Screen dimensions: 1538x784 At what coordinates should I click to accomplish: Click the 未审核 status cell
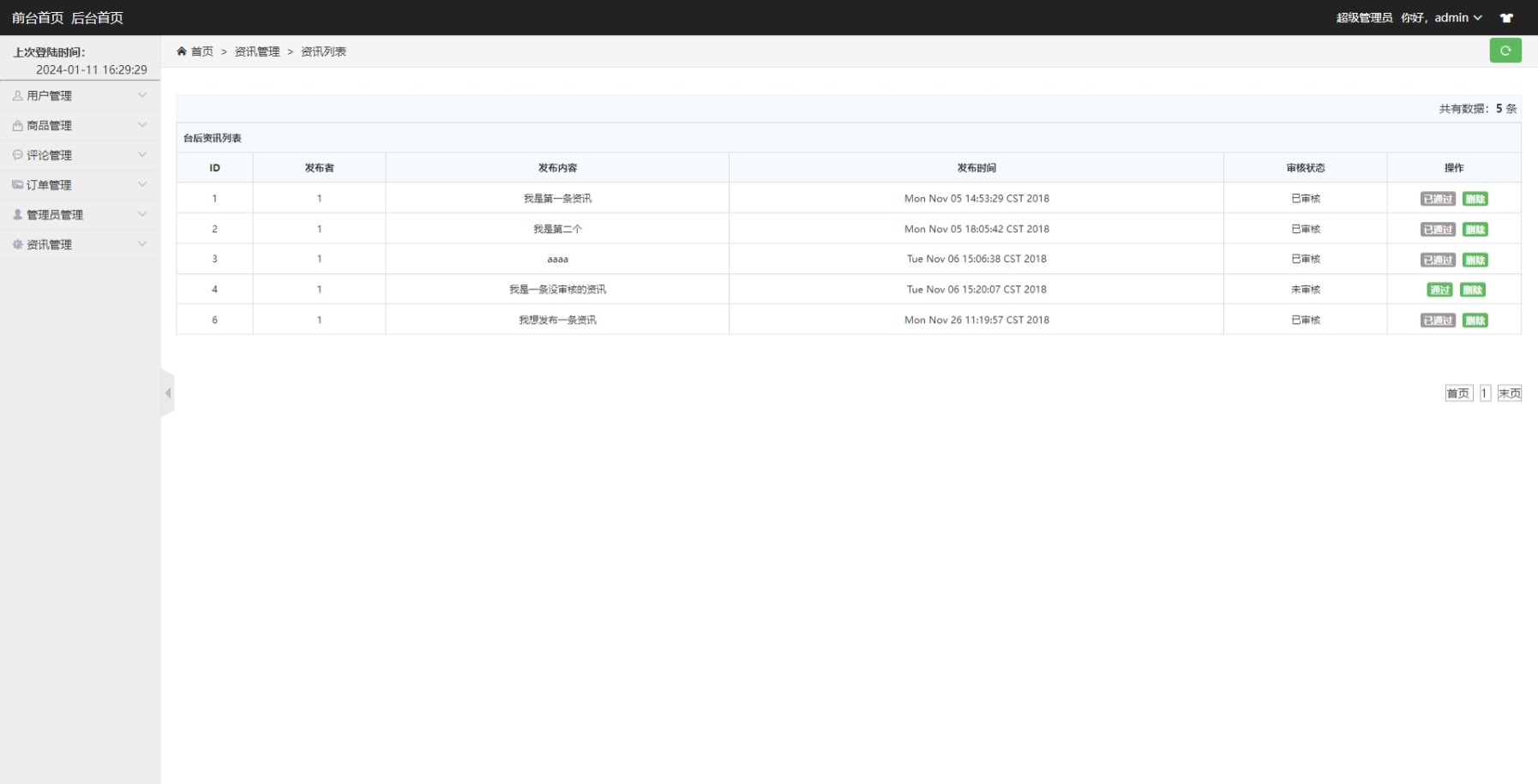point(1306,290)
